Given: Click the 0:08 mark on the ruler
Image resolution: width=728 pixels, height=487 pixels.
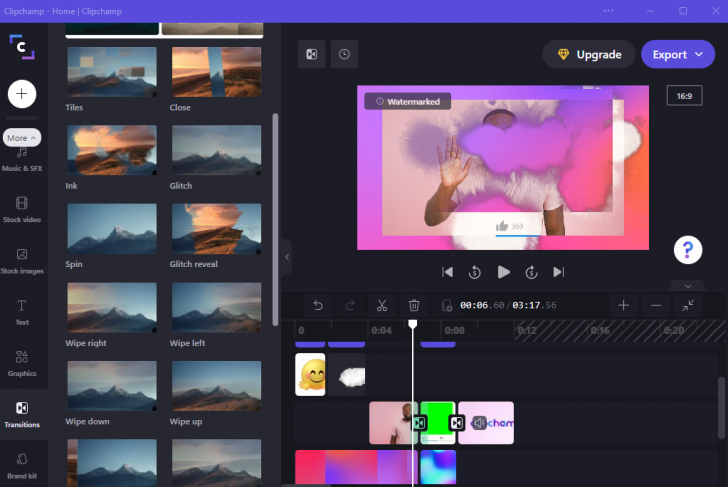Looking at the screenshot, I should (454, 331).
